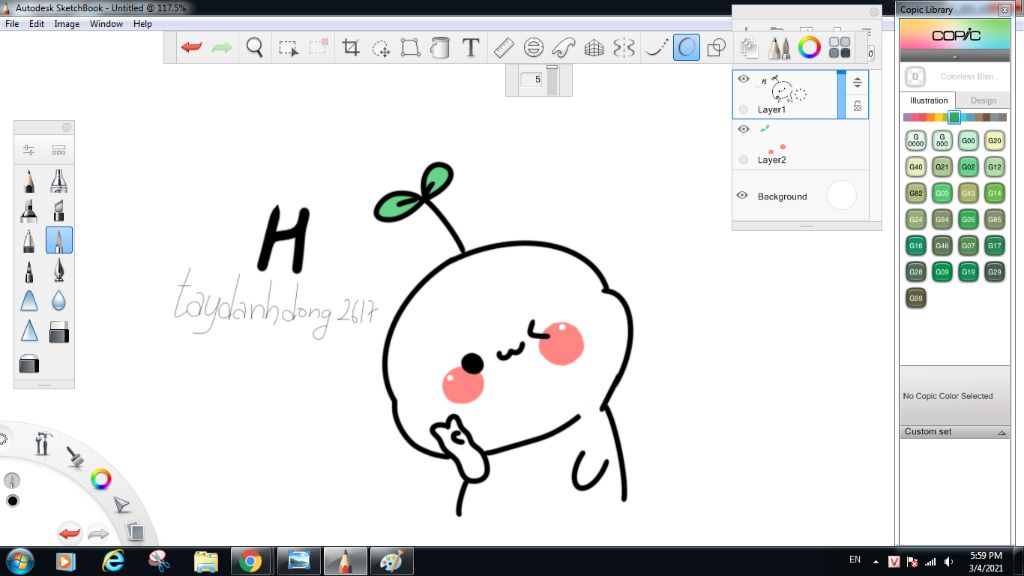Enable the Ruler guide tool
The height and width of the screenshot is (576, 1024).
tap(503, 48)
